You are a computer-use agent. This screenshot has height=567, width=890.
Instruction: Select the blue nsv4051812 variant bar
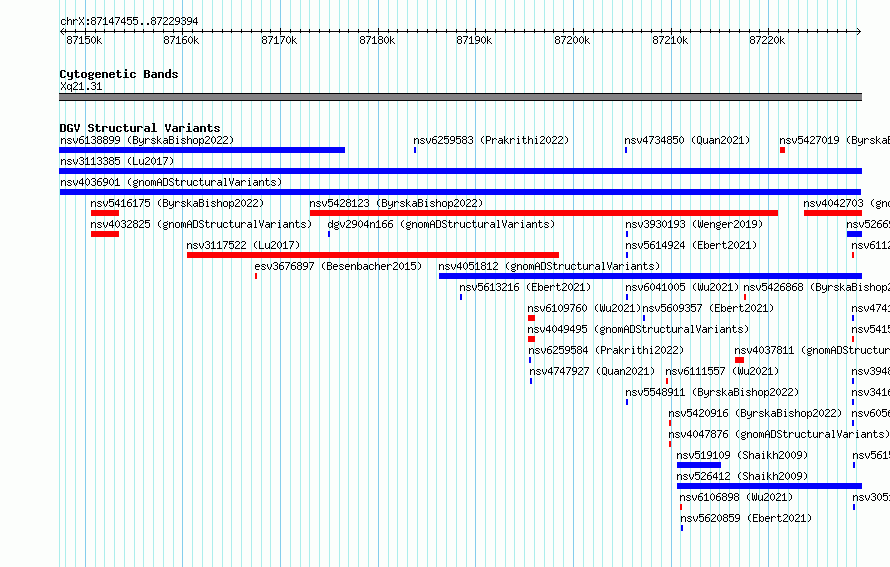[650, 276]
